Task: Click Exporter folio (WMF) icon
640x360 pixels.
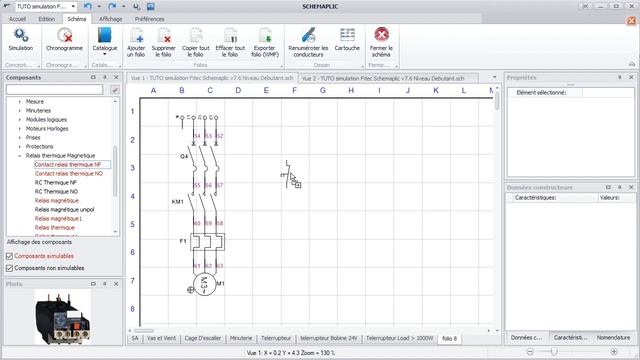Action: [x=265, y=36]
